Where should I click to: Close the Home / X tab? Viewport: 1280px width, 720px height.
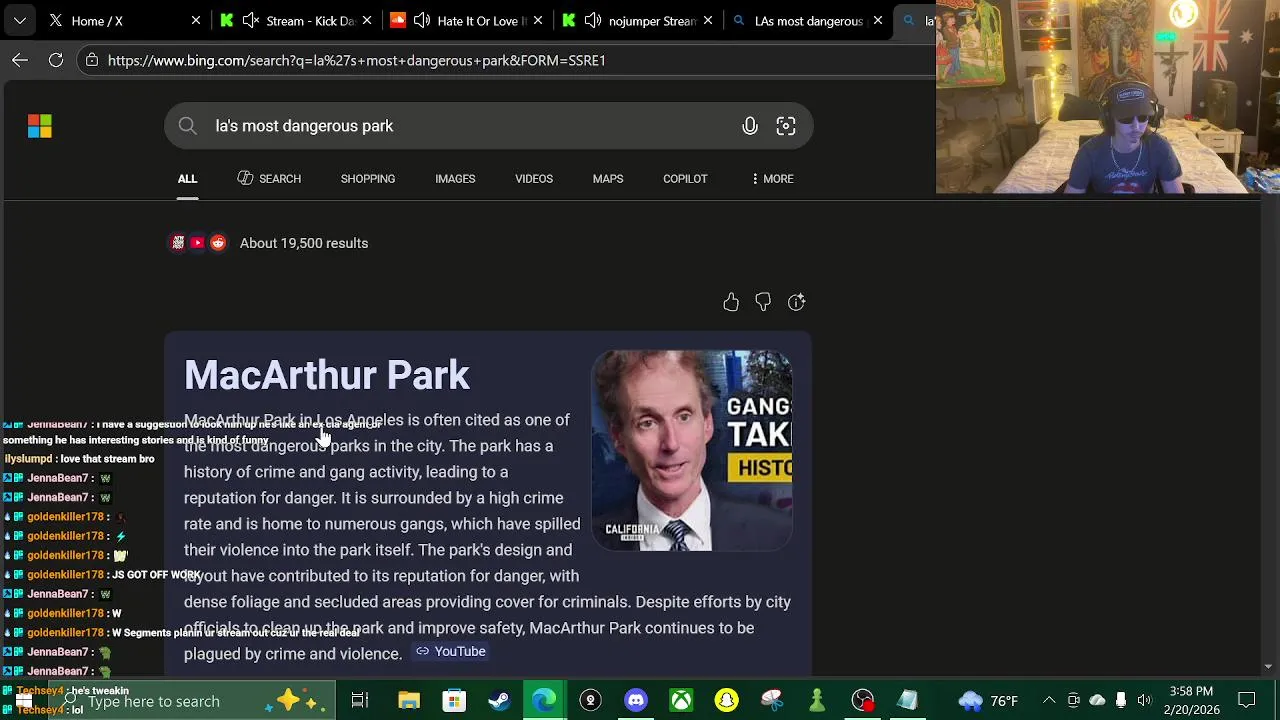coord(196,20)
